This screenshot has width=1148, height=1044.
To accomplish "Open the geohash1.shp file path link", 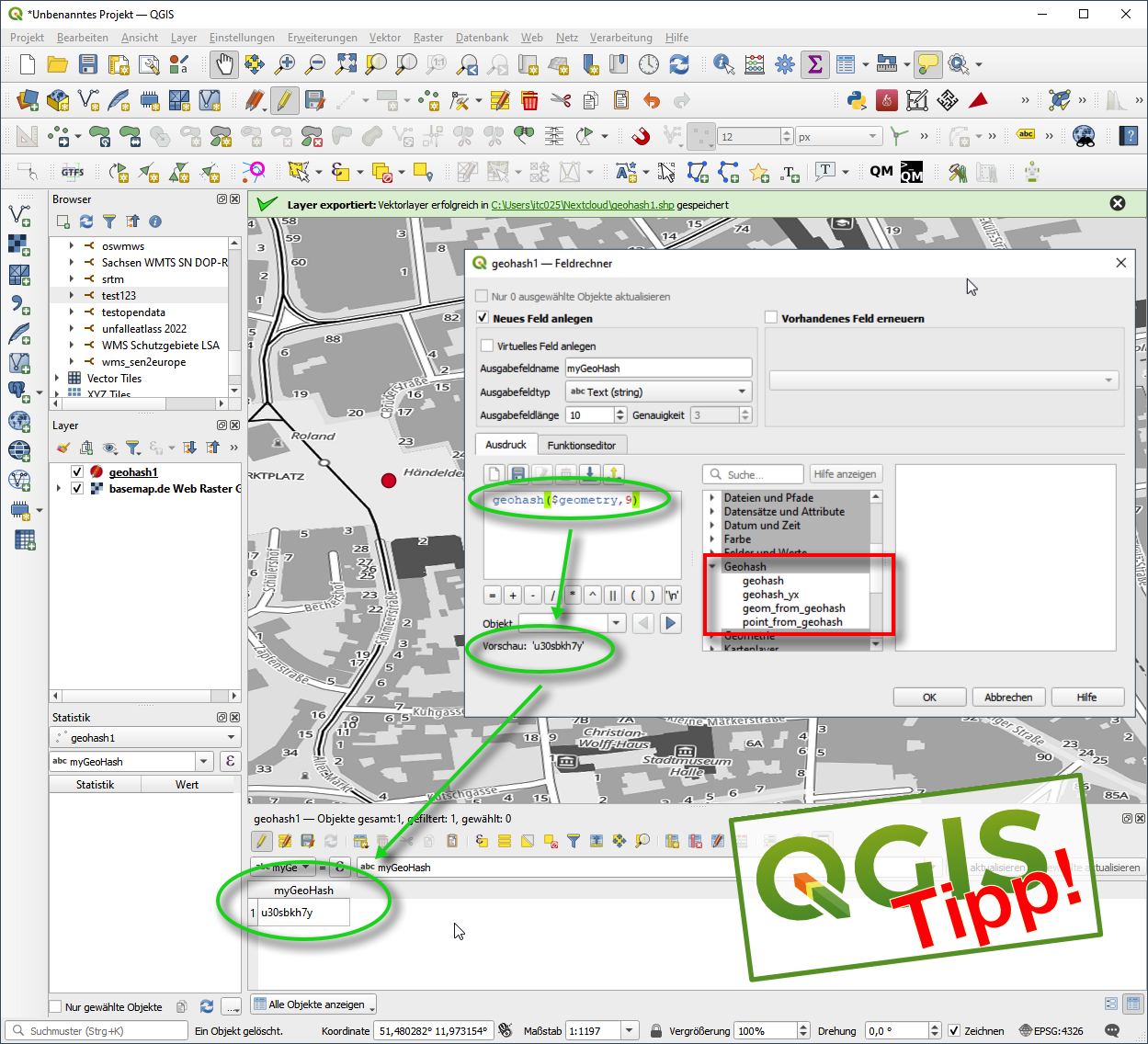I will [x=582, y=205].
